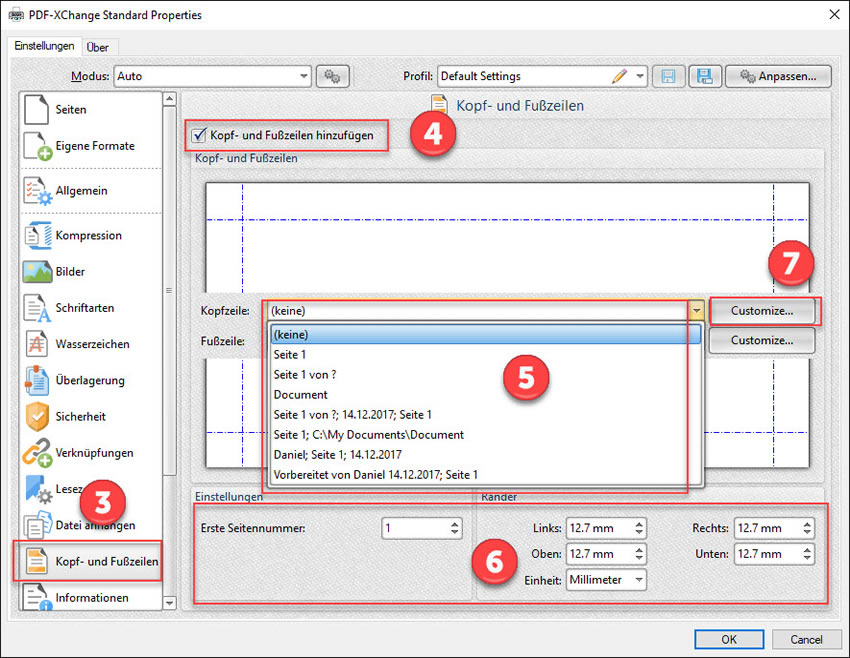
Task: Open the Seiten settings page icon
Action: [x=36, y=109]
